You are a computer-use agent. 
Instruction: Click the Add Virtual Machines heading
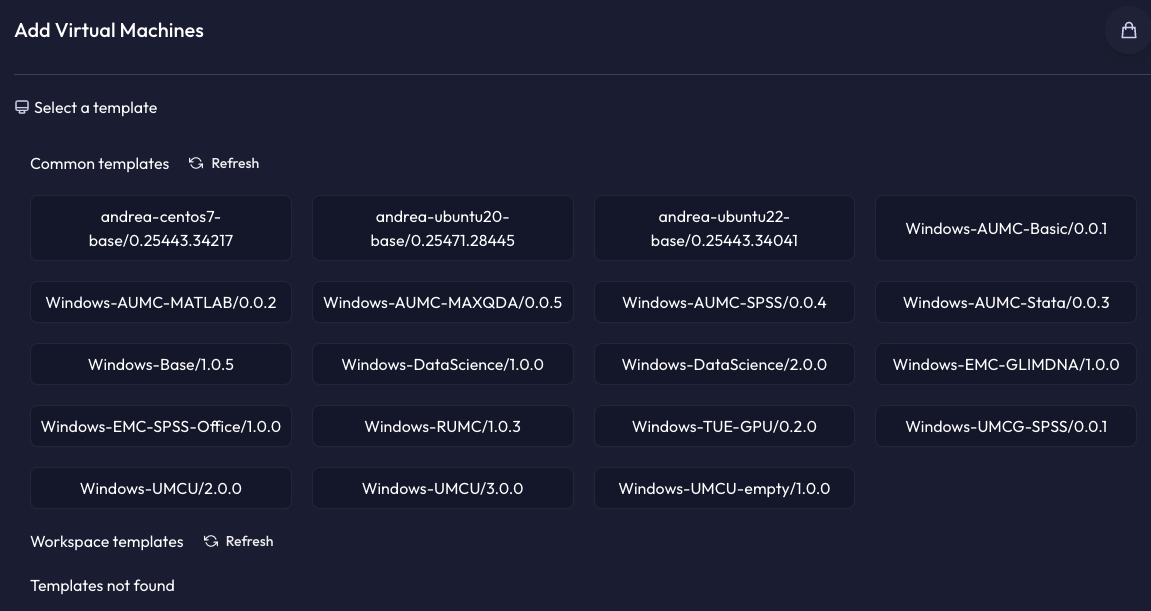[x=109, y=30]
